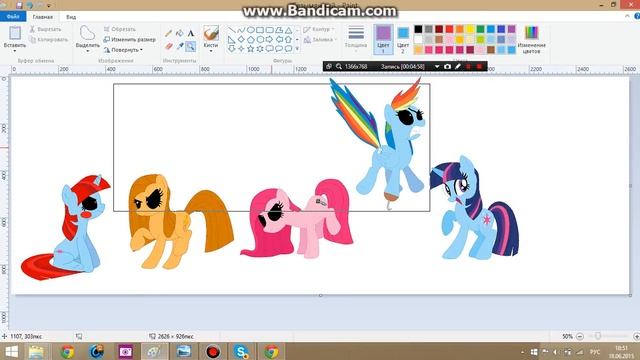The height and width of the screenshot is (360, 640).
Task: Select the Pencil tool
Action: tap(168, 33)
